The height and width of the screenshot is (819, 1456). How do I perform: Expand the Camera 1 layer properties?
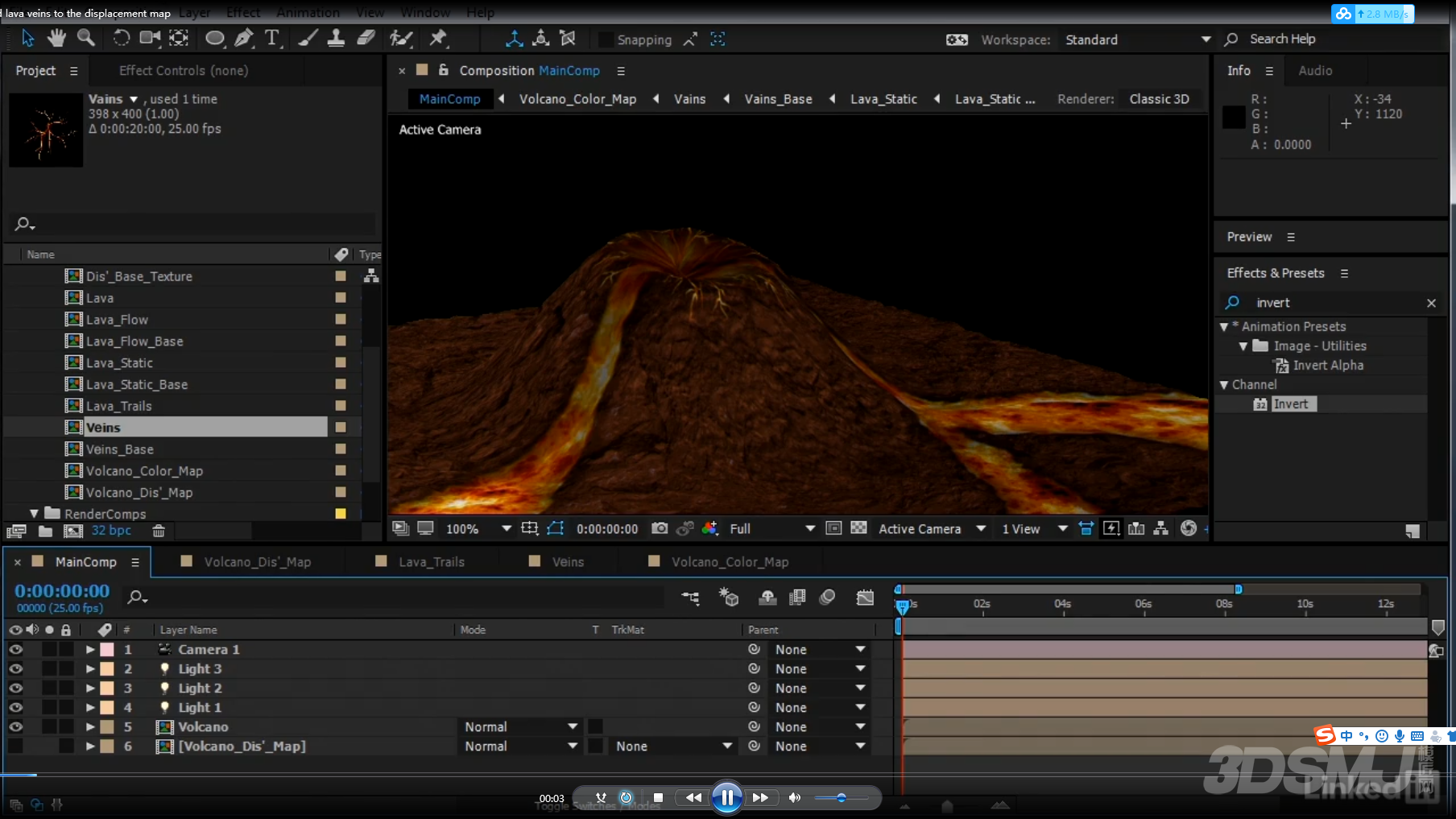pyautogui.click(x=90, y=649)
